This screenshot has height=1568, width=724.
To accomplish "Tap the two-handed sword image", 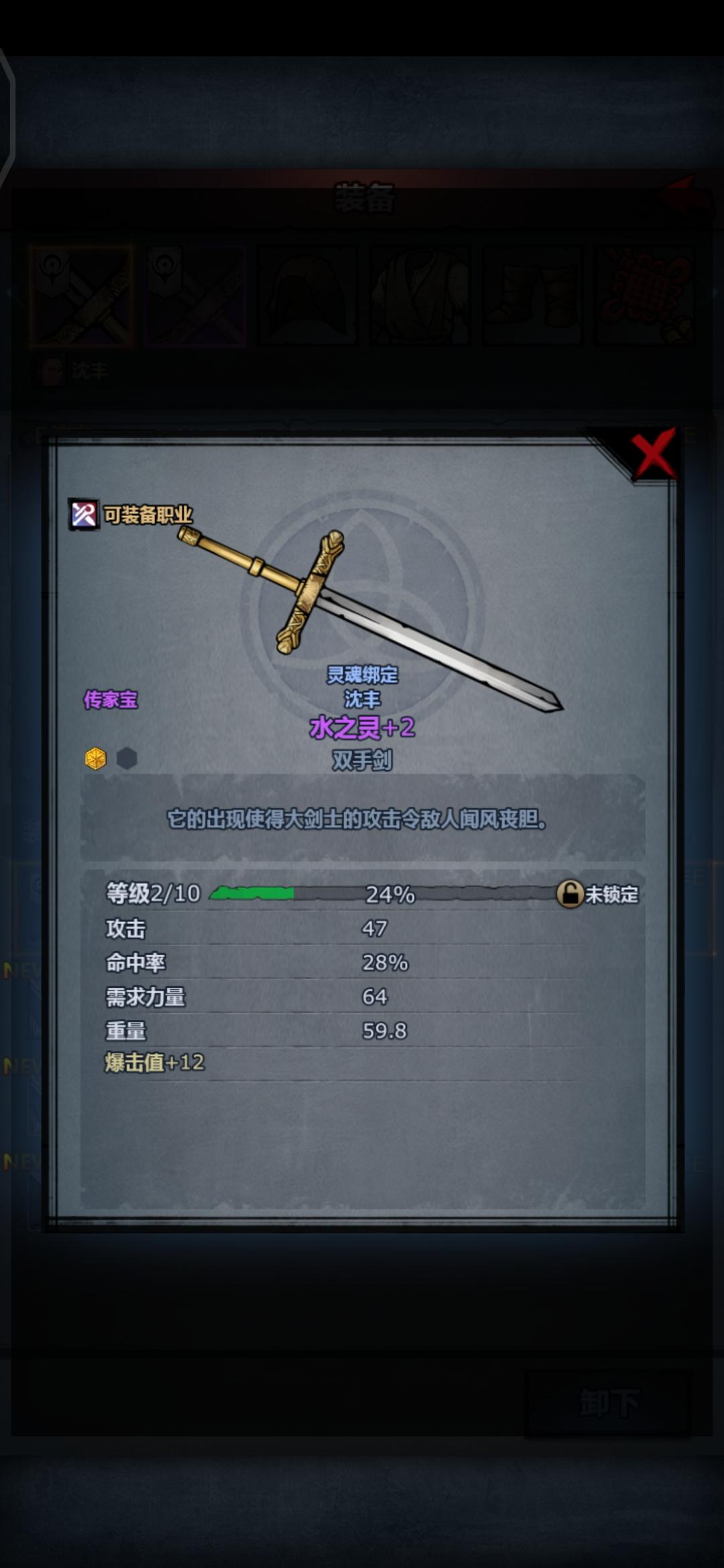I will [370, 620].
